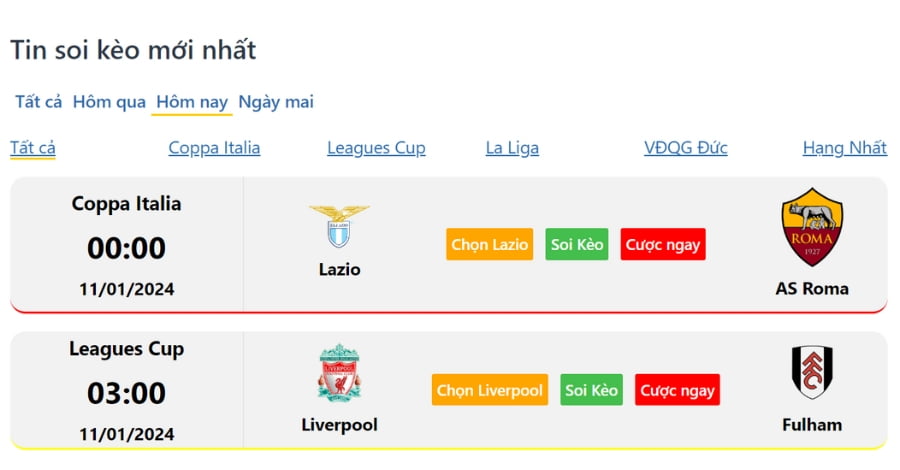Click Cược ngay for Liverpool vs Fulham
The height and width of the screenshot is (470, 900).
click(x=677, y=390)
